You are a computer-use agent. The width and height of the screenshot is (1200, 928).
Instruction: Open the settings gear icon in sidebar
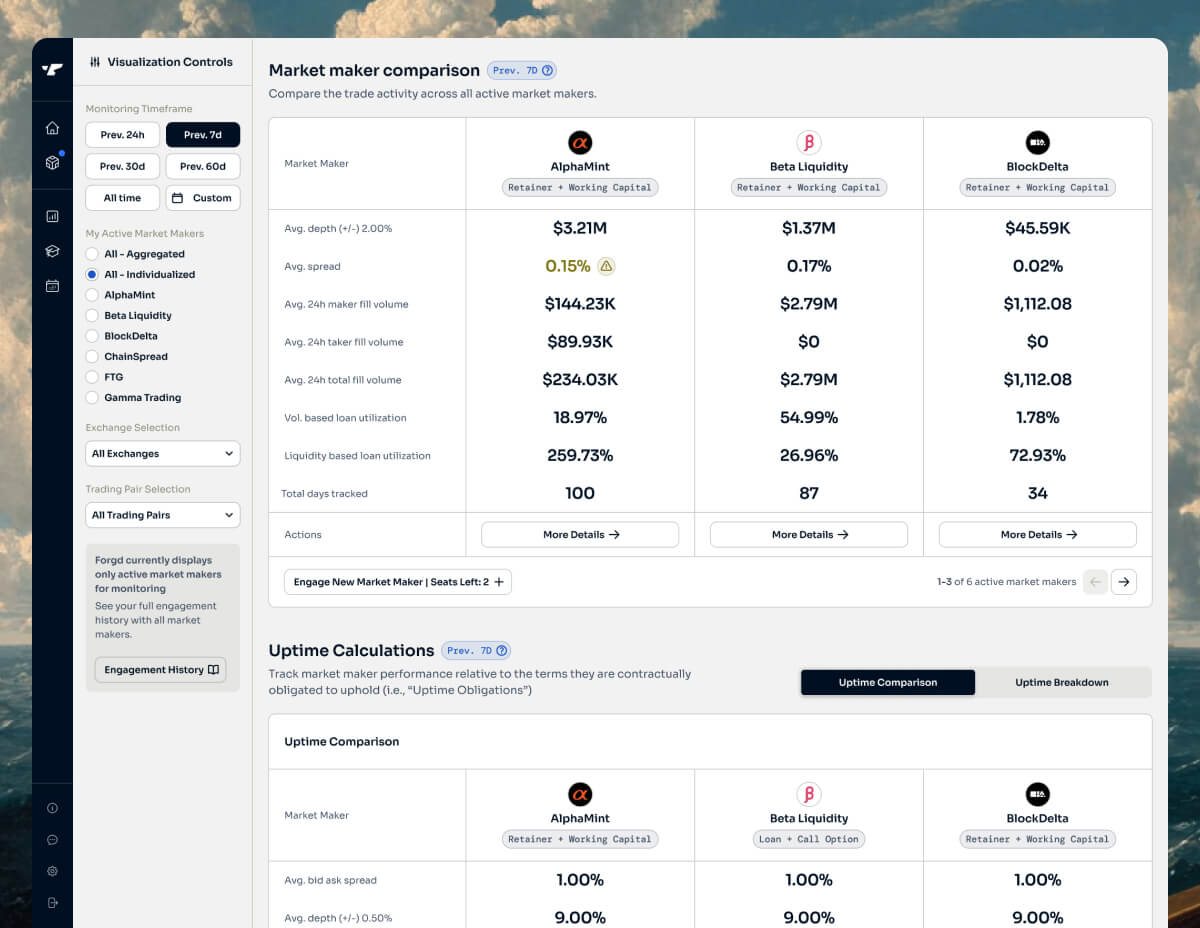[52, 871]
